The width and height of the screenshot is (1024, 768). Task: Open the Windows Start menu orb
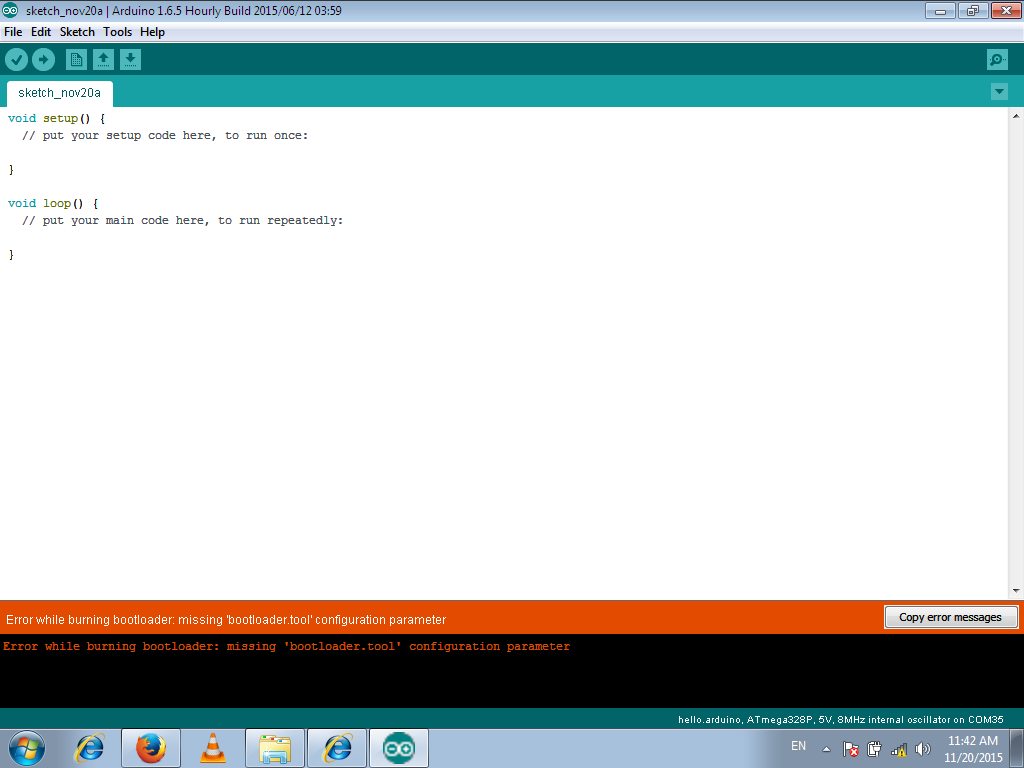(26, 748)
